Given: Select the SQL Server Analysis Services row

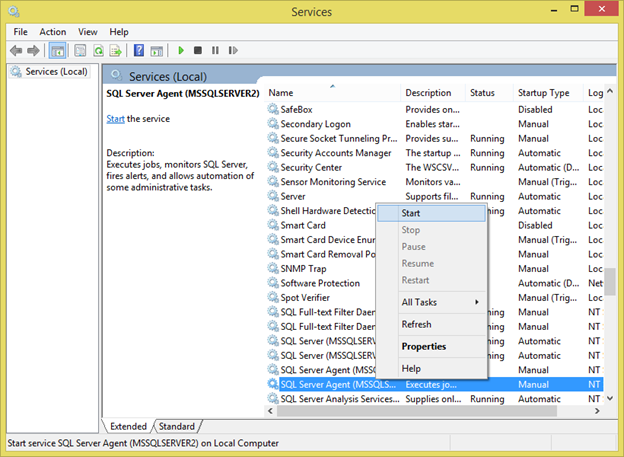Looking at the screenshot, I should point(340,399).
